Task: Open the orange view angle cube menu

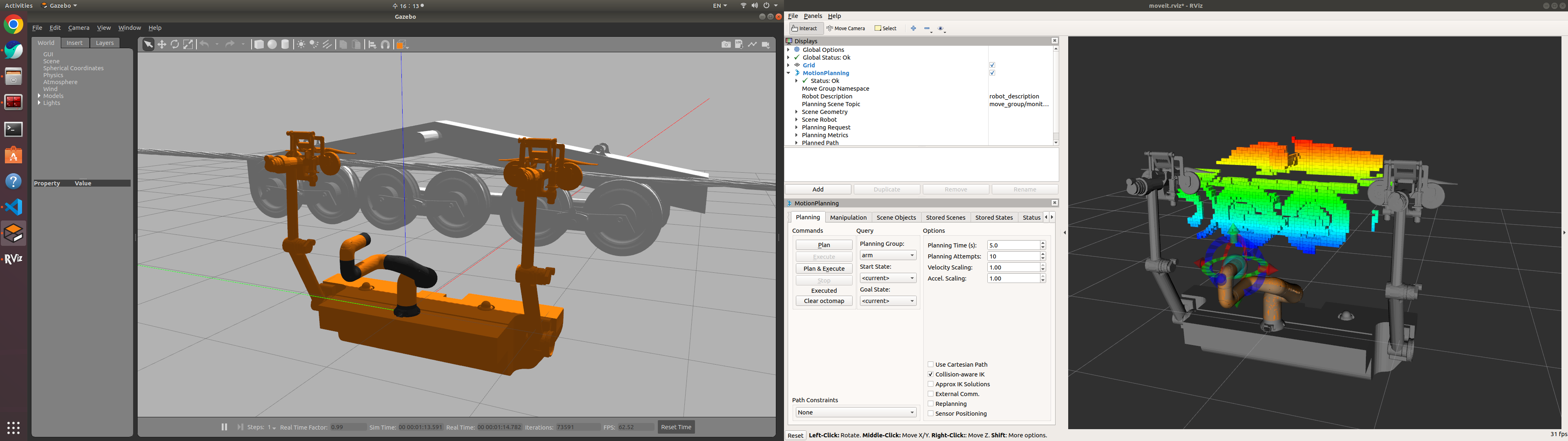Action: (x=402, y=45)
